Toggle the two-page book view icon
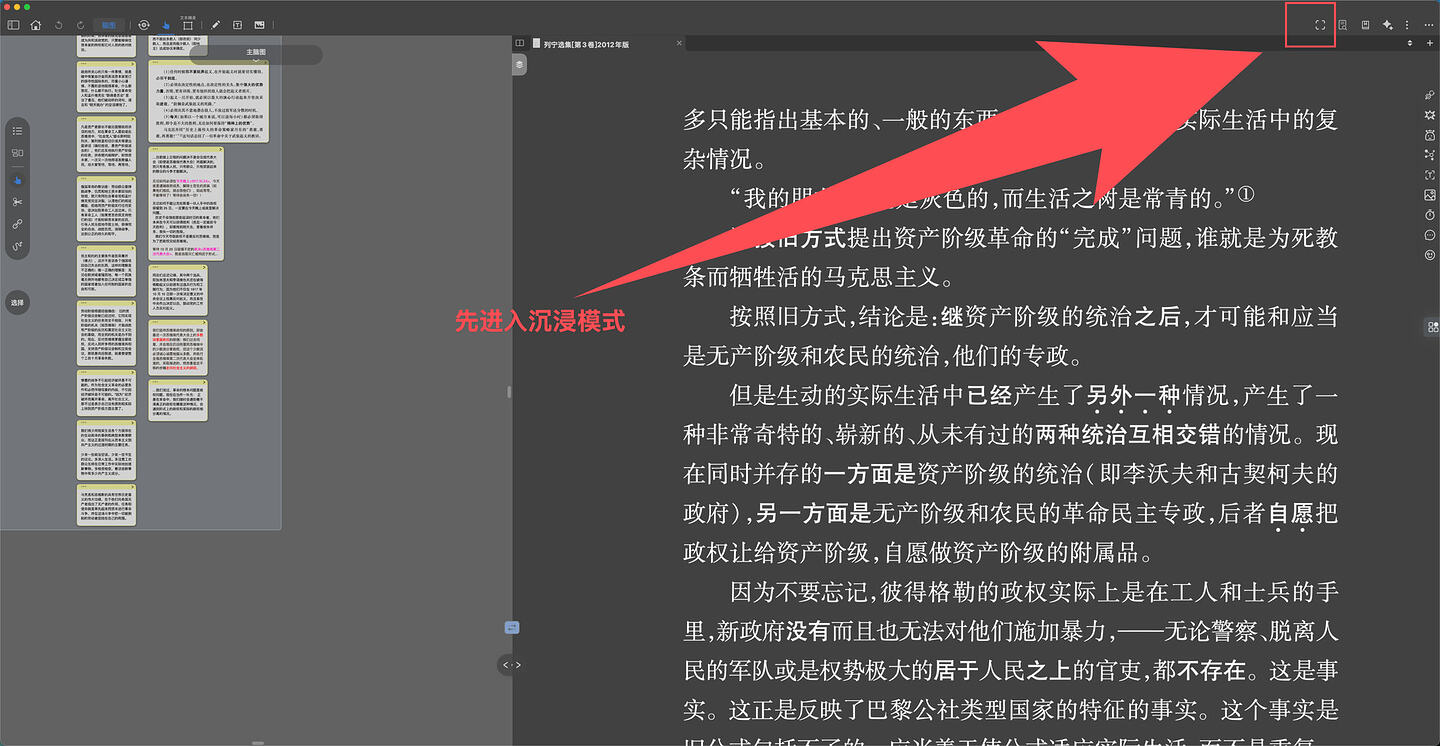The image size is (1440, 746). [519, 44]
